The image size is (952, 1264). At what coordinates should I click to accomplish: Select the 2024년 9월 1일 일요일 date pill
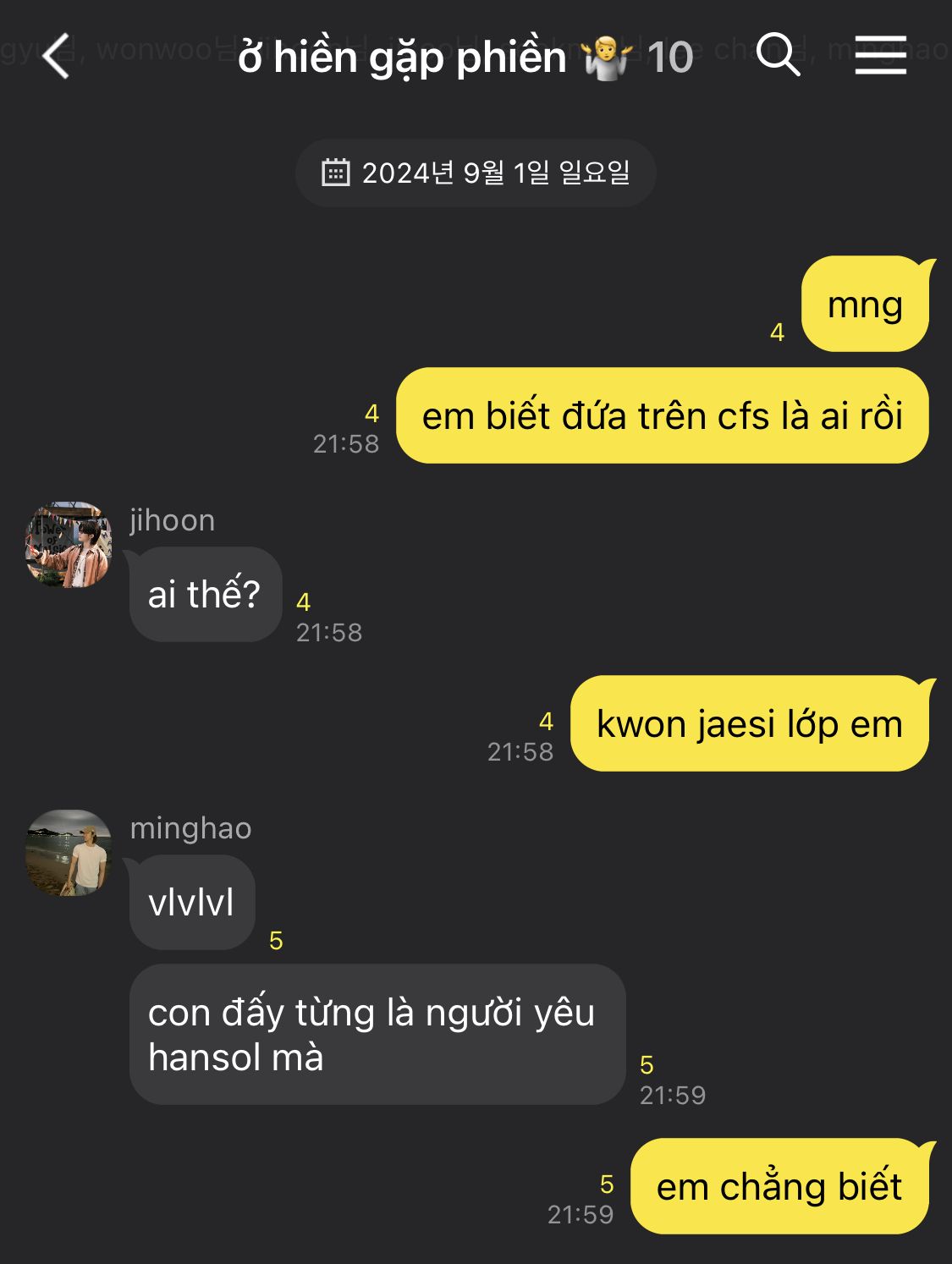(x=476, y=173)
